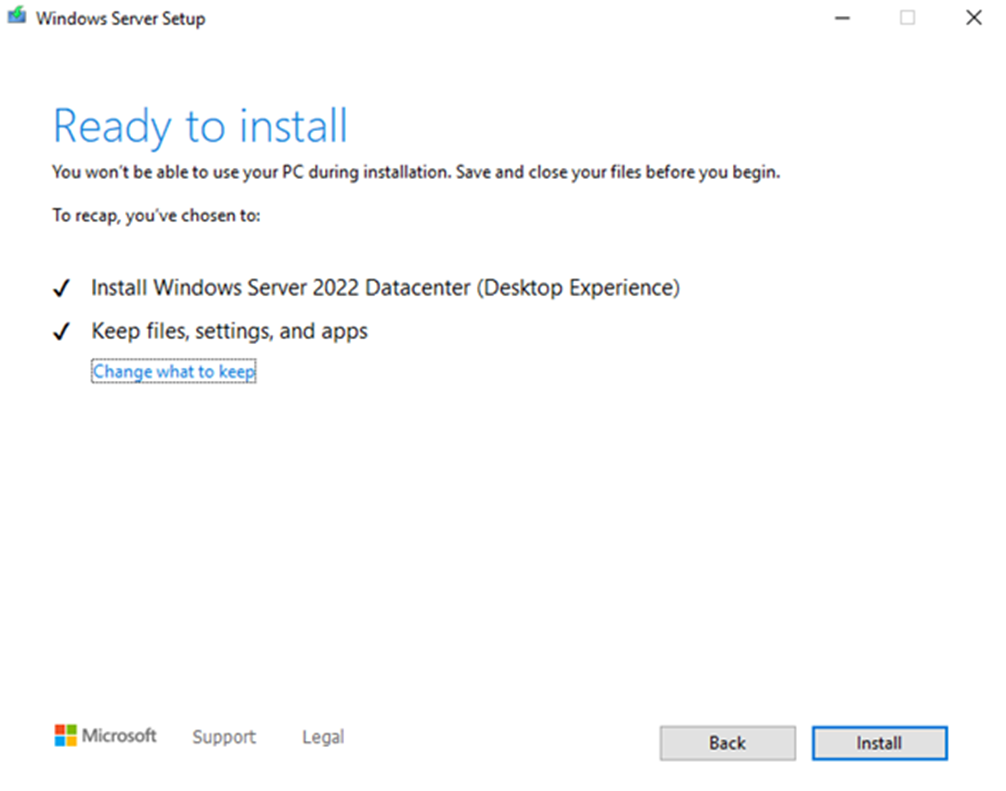This screenshot has height=791, width=1006.
Task: Click the 'Ready to install' heading
Action: click(x=200, y=127)
